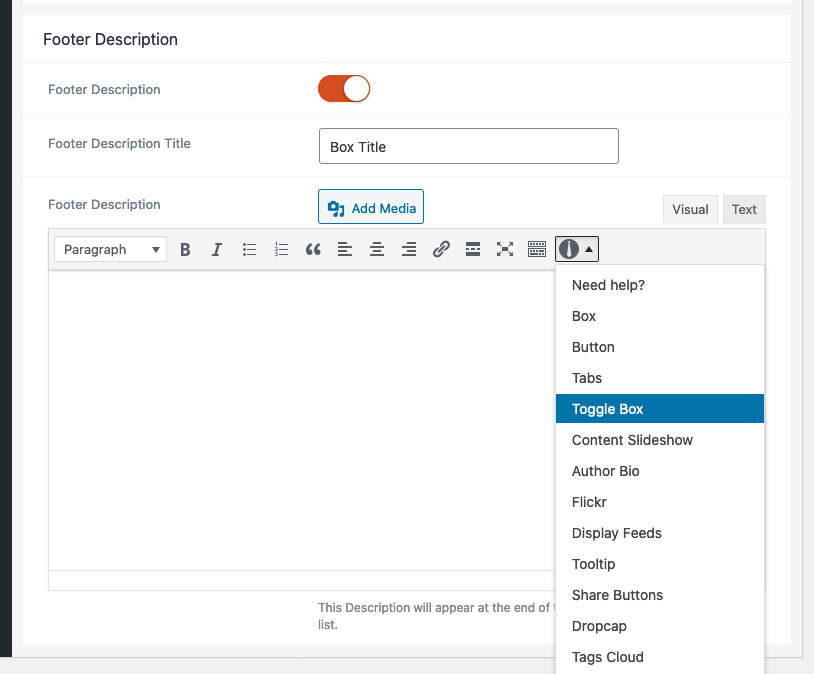The height and width of the screenshot is (674, 814).
Task: Insert a bulleted list
Action: tap(249, 250)
